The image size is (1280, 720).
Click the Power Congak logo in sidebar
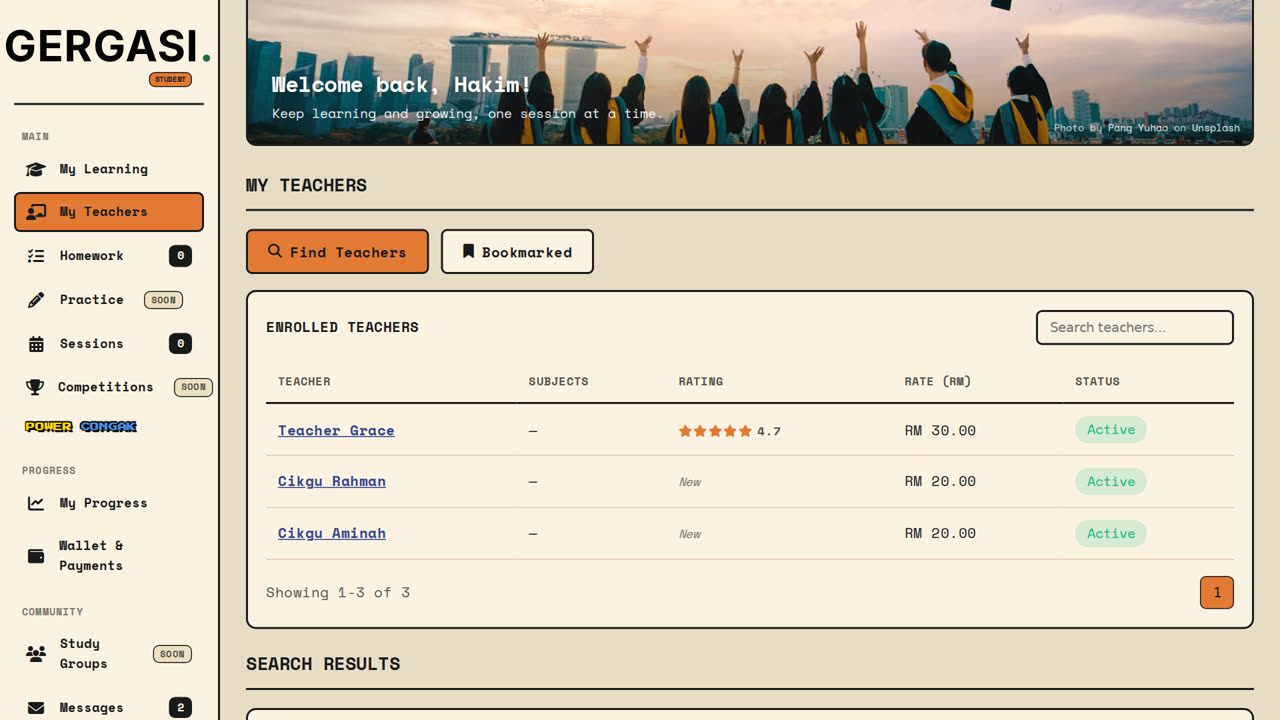pyautogui.click(x=81, y=427)
